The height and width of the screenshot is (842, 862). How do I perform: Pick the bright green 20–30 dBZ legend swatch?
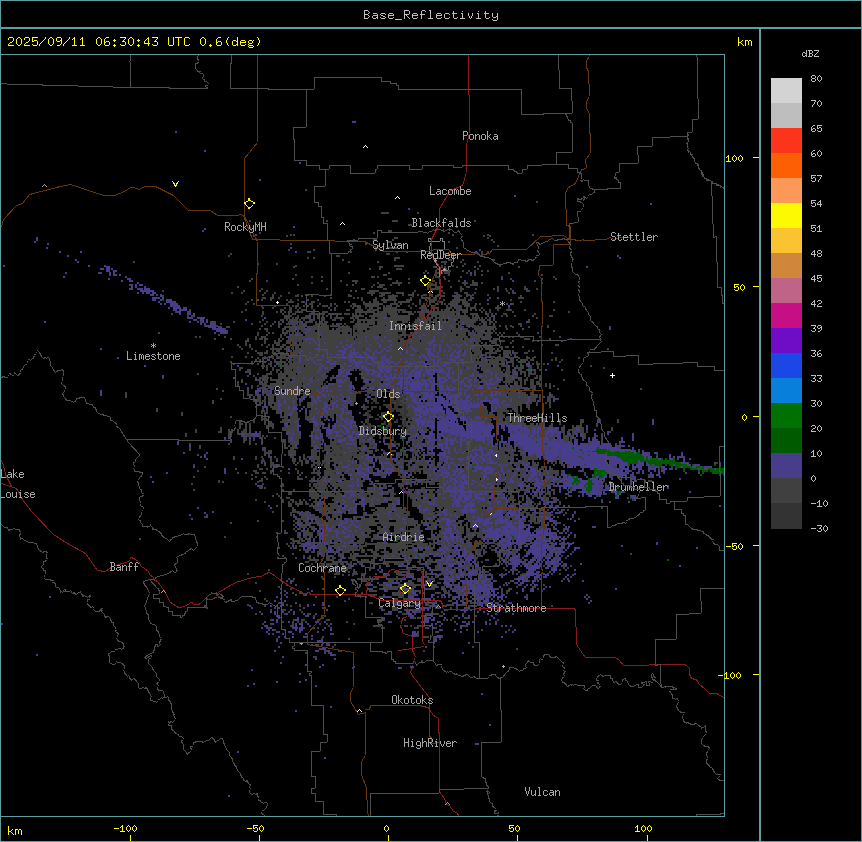coord(786,416)
